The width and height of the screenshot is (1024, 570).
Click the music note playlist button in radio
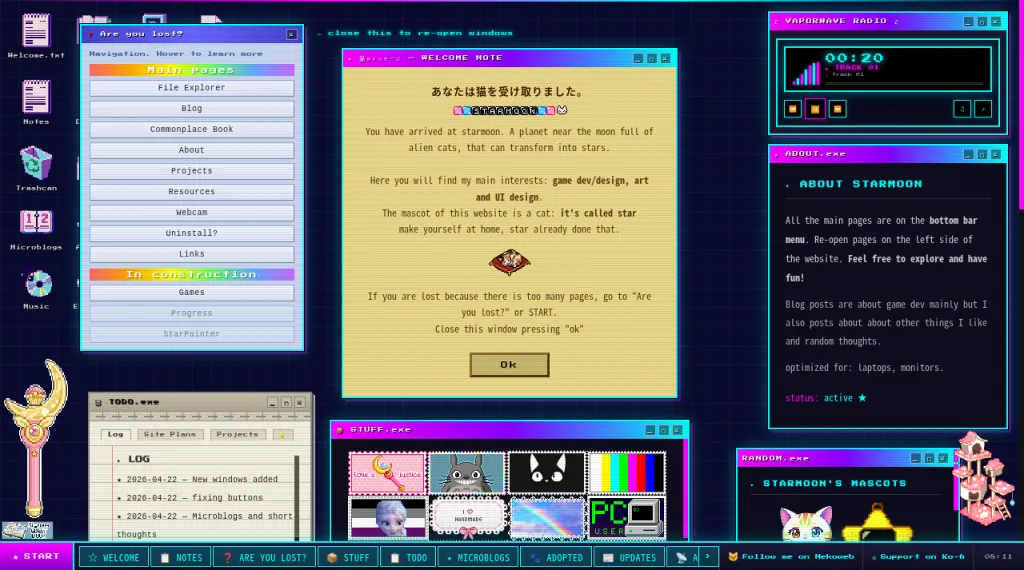(962, 109)
